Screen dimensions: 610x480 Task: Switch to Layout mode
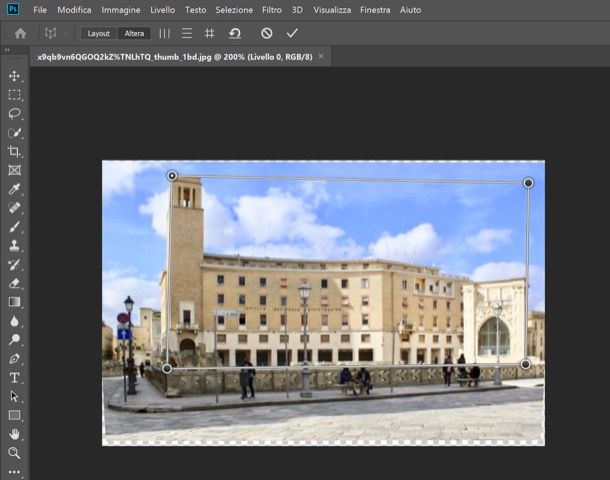[x=98, y=33]
